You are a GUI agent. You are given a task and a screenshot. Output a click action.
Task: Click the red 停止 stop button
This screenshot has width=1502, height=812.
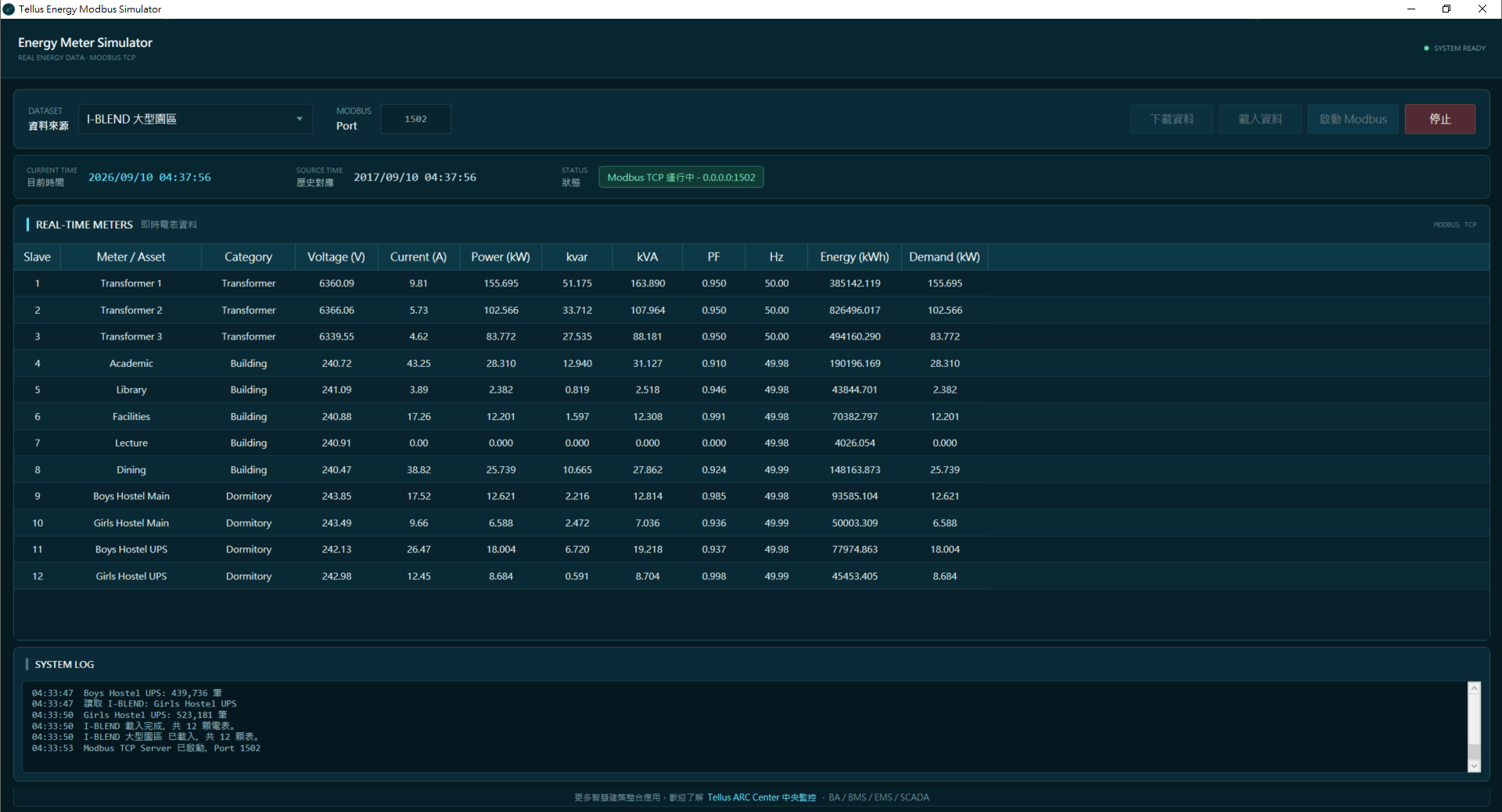[1440, 119]
